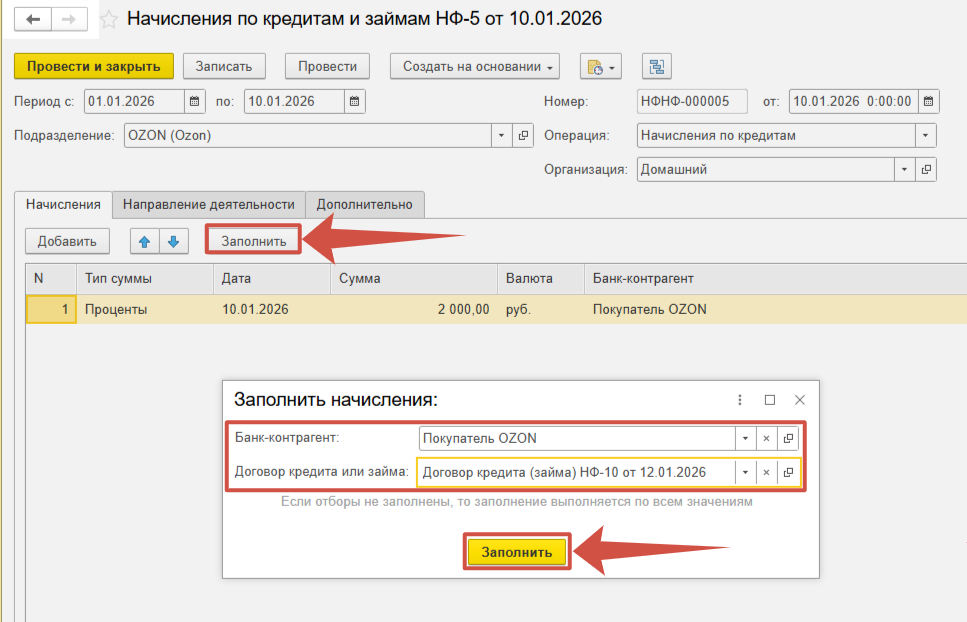Viewport: 967px width, 622px height.
Task: Open the document structure icon button
Action: (656, 67)
